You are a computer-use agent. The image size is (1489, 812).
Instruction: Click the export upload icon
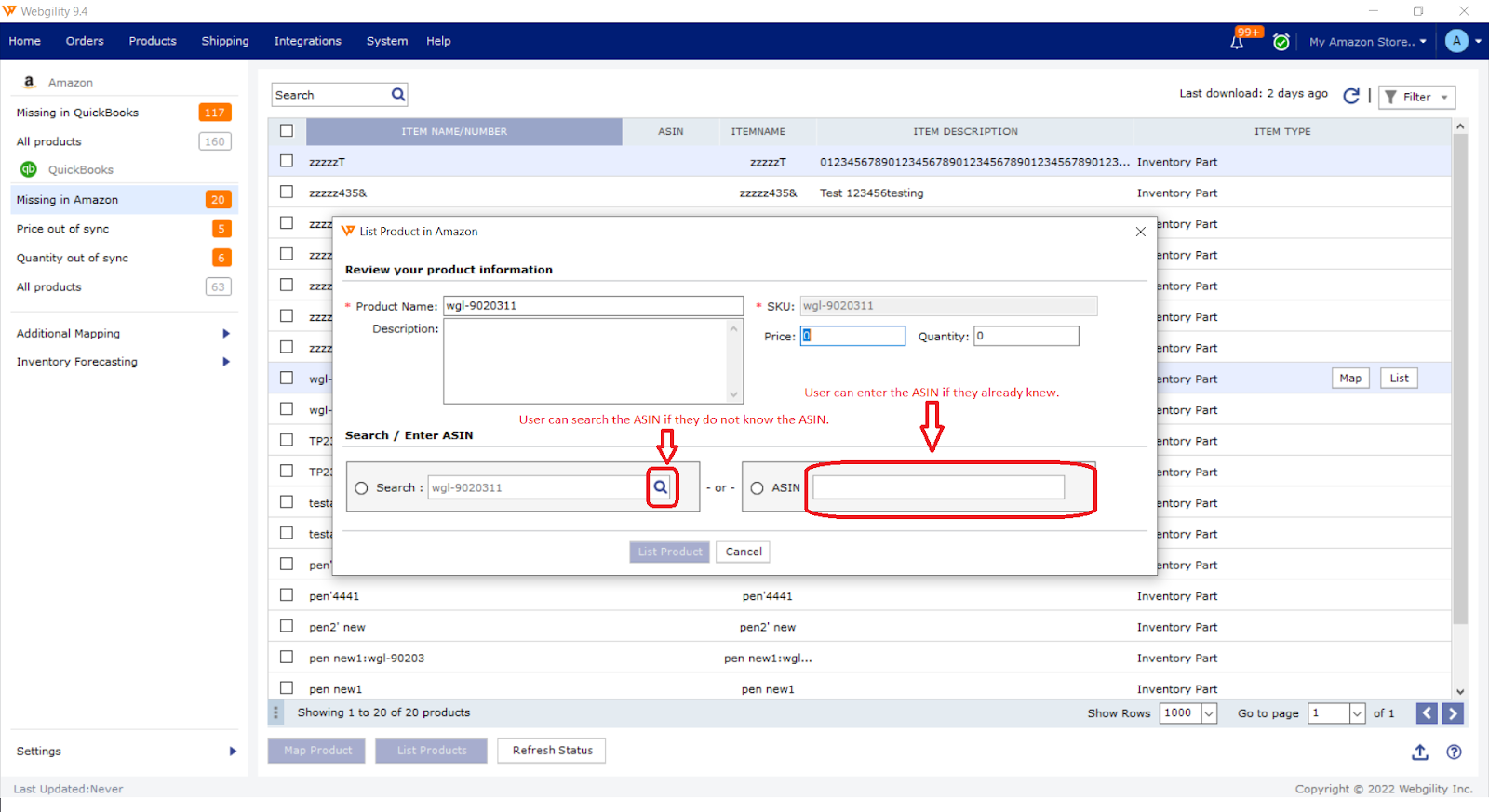coord(1420,752)
